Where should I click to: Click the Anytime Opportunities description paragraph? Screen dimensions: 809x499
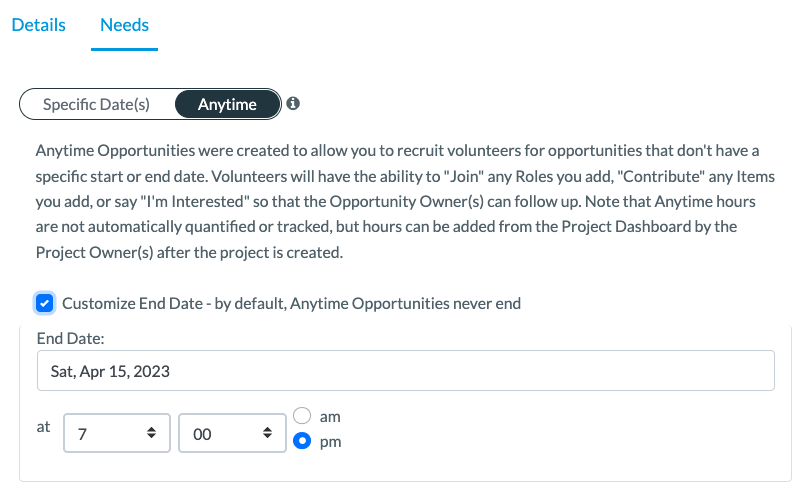click(x=405, y=201)
